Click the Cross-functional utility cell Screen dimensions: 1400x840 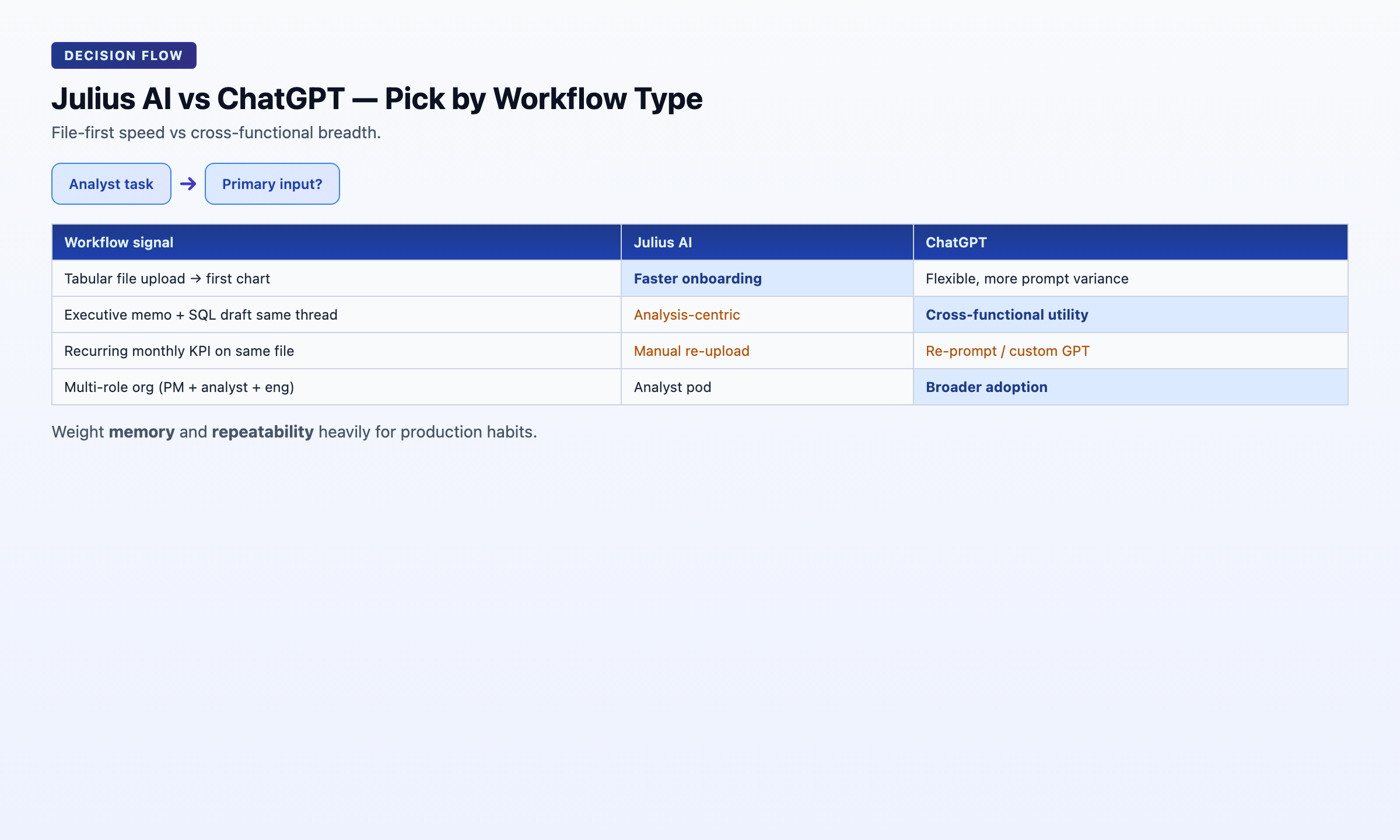point(1130,314)
